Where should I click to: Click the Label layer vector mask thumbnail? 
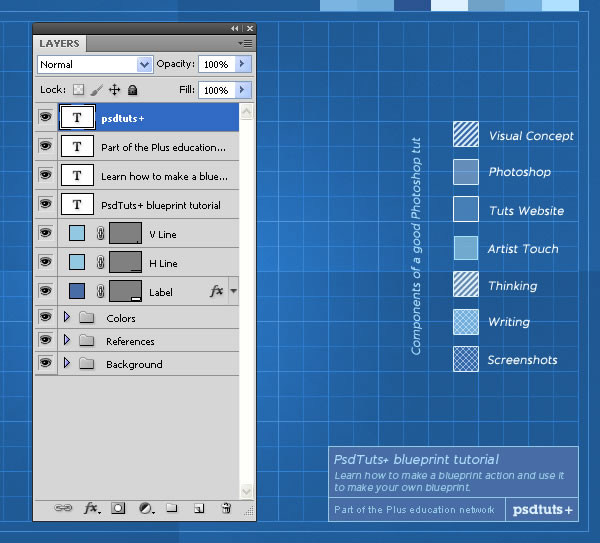coord(126,291)
